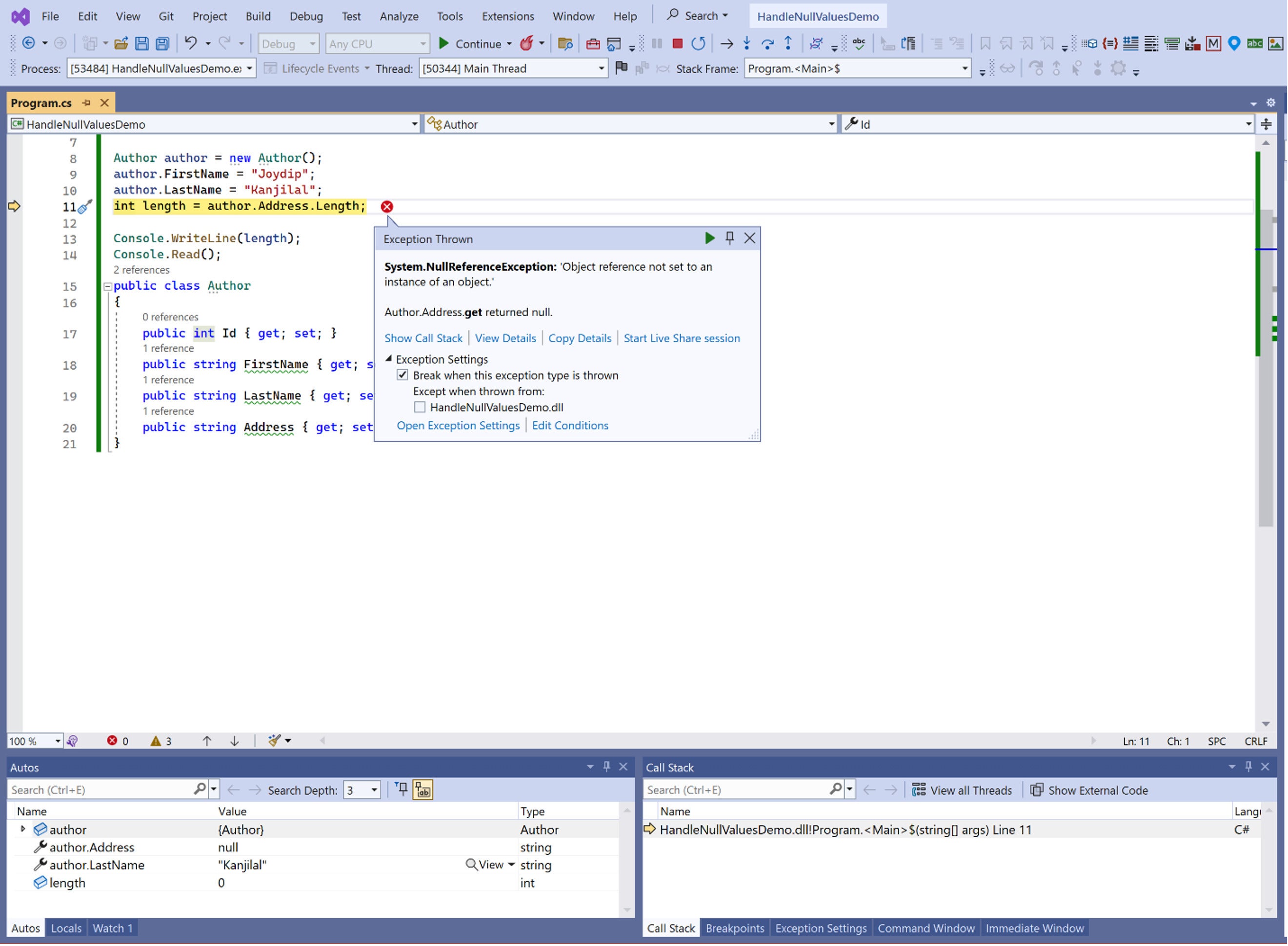Open the Stack Frame dropdown
1288x946 pixels.
pos(858,69)
